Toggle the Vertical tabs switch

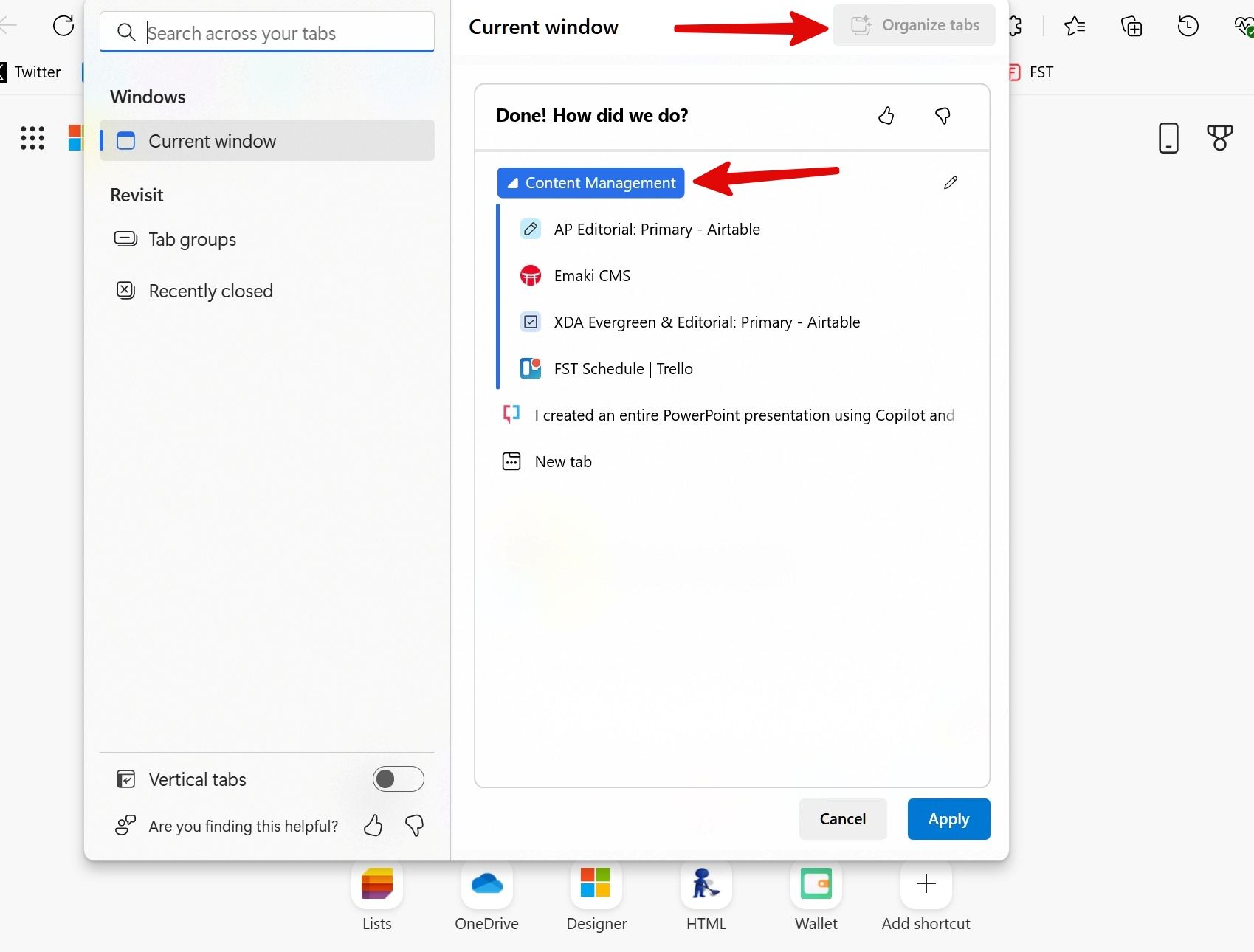pyautogui.click(x=399, y=779)
